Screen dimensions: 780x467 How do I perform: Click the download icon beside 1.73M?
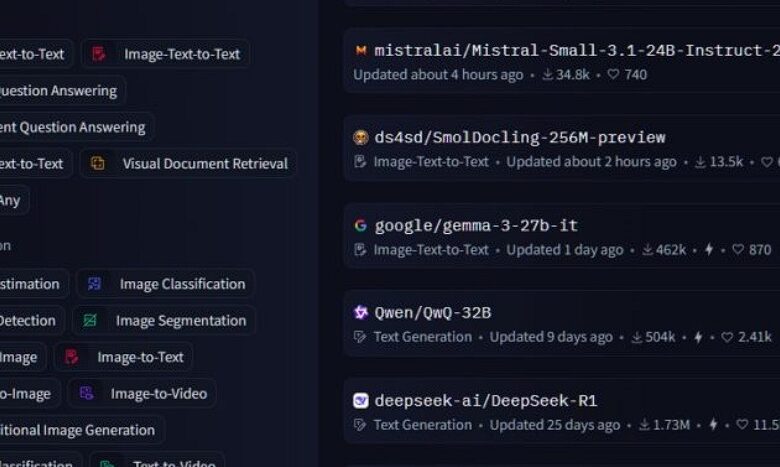click(645, 425)
